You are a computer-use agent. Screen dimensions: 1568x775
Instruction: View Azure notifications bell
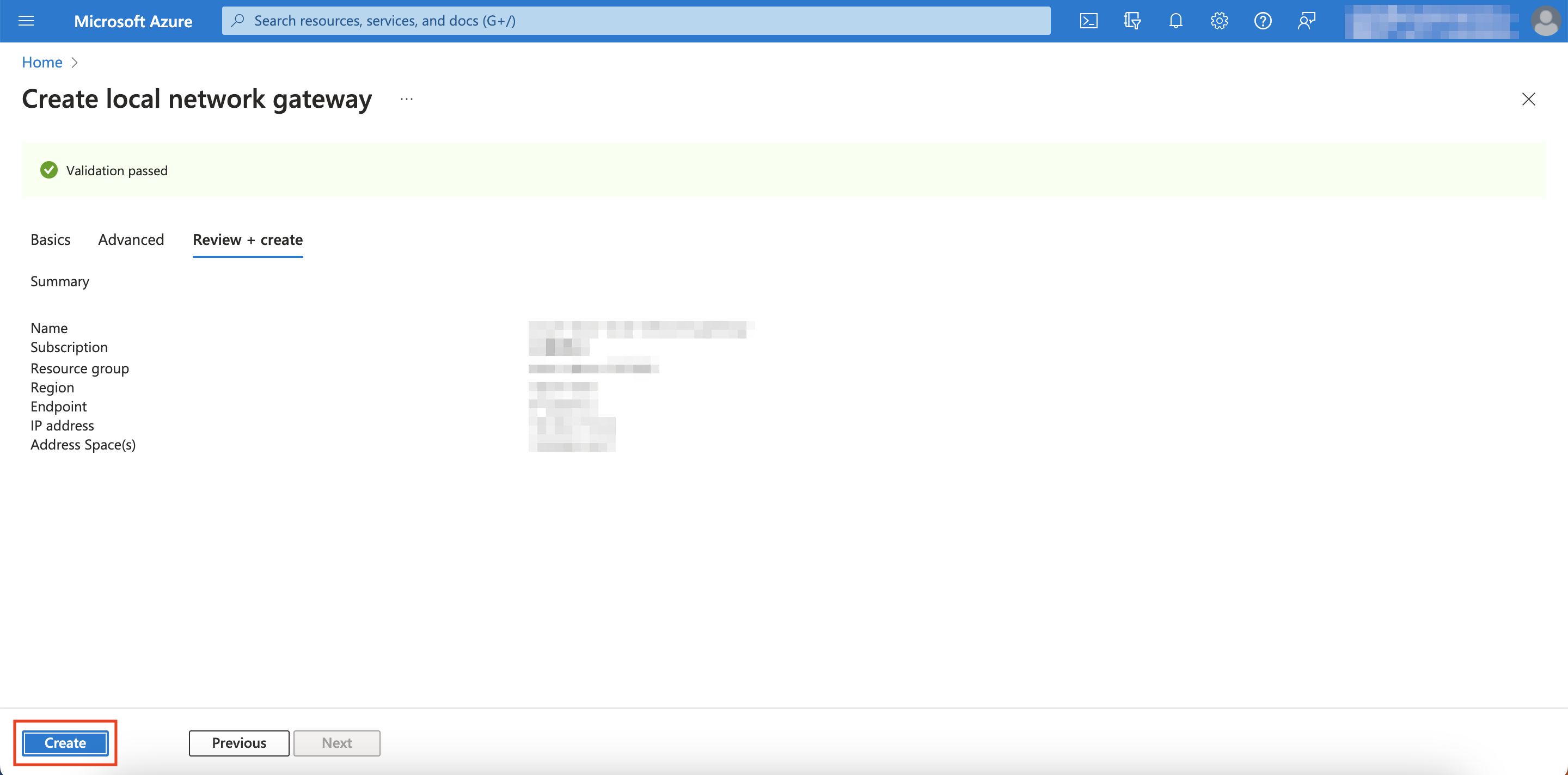(x=1175, y=20)
